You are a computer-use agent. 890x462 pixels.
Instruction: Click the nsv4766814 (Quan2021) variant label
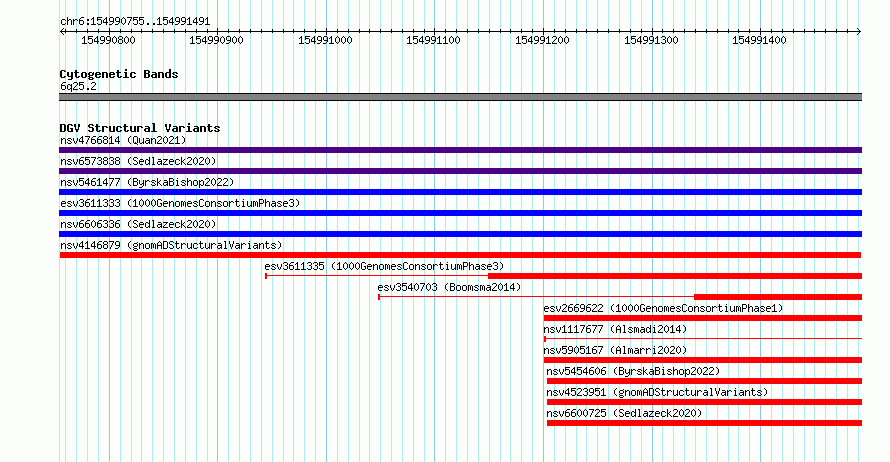(123, 140)
